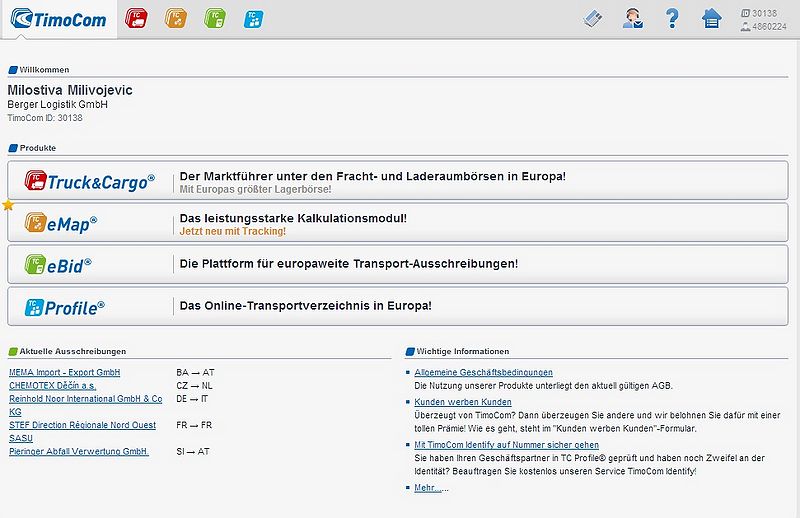Open the red Truck&Cargo icon in top bar
Screen dimensions: 800x518
point(136,18)
